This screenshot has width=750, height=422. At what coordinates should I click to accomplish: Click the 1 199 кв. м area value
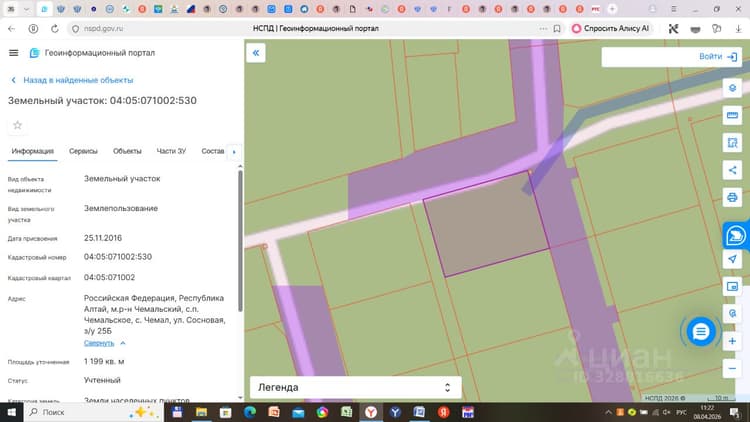(x=104, y=361)
